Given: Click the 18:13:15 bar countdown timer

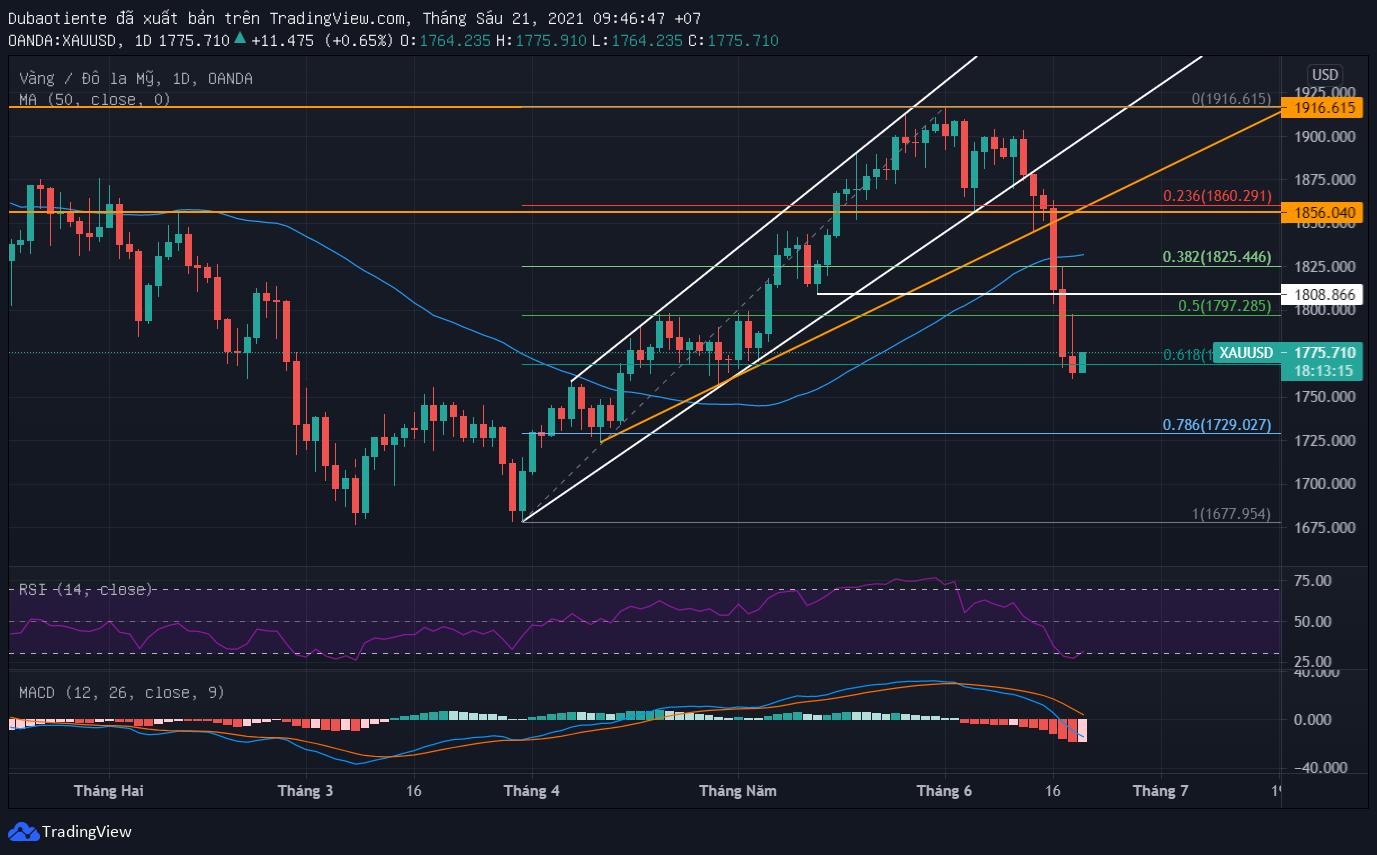Looking at the screenshot, I should point(1325,370).
